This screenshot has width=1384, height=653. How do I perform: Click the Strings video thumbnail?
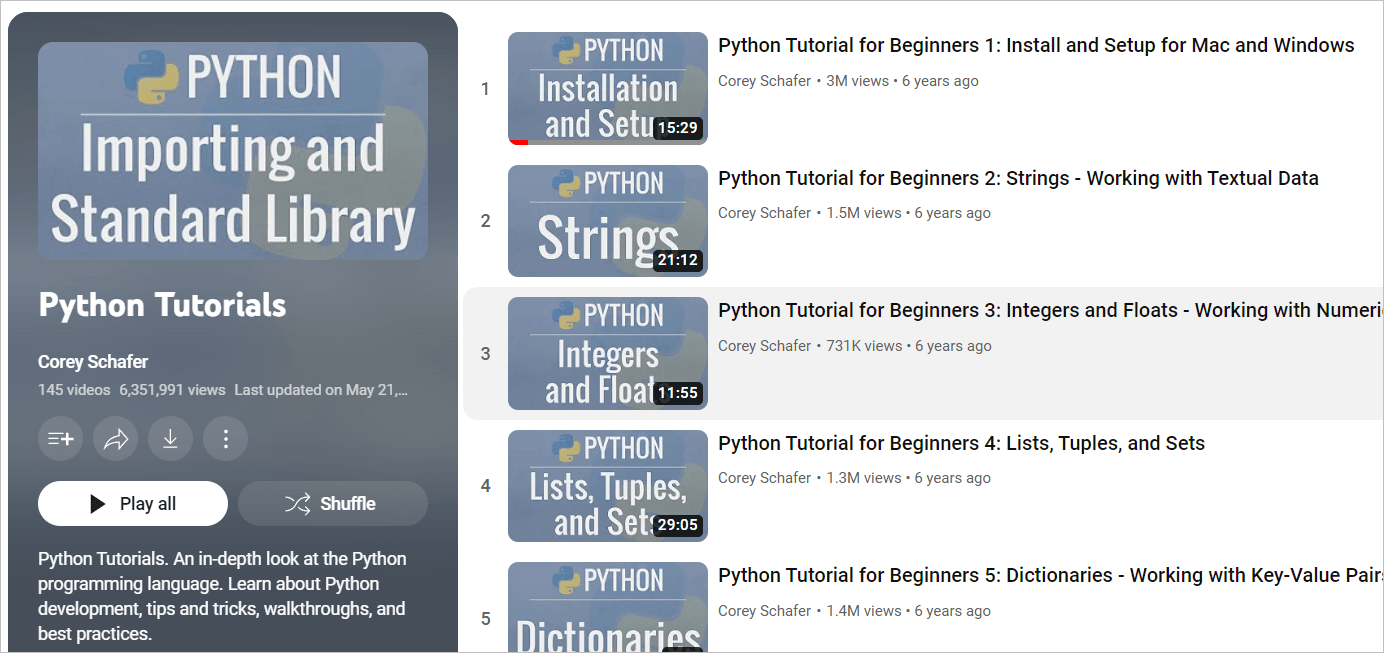608,221
